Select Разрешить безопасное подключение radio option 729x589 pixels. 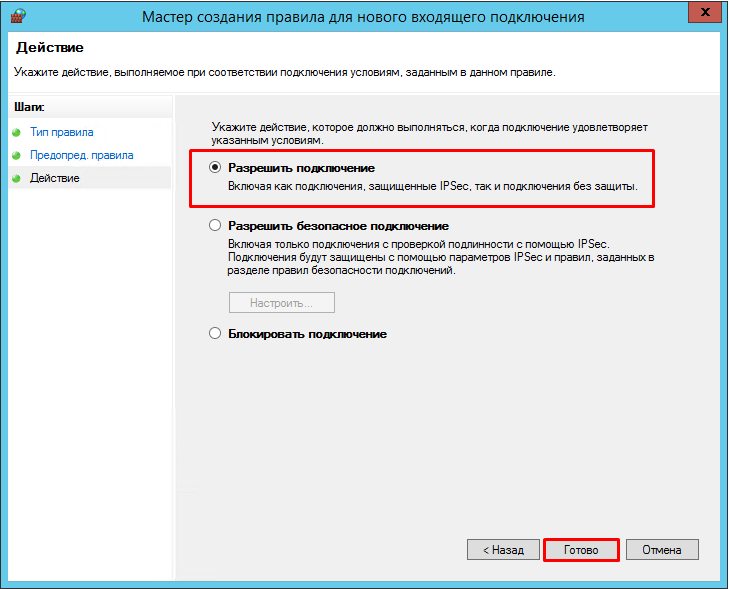pos(215,226)
